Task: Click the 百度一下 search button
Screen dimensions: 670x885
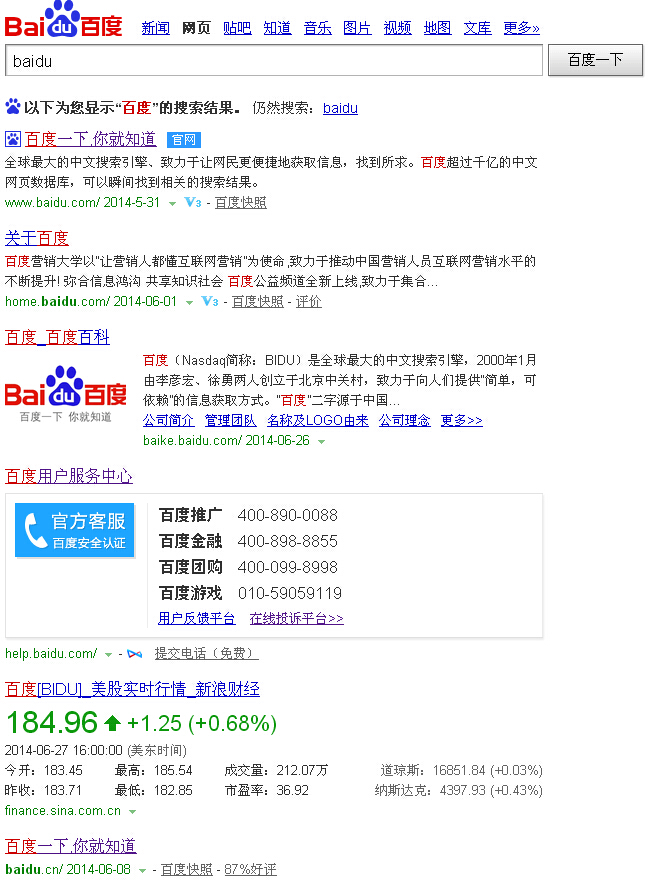Action: (595, 60)
